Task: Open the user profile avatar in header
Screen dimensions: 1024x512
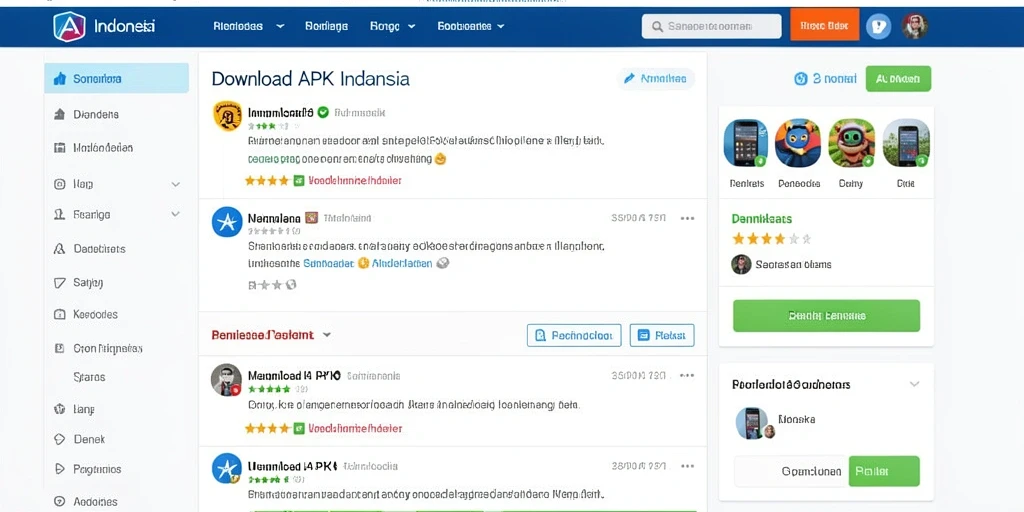Action: 915,27
